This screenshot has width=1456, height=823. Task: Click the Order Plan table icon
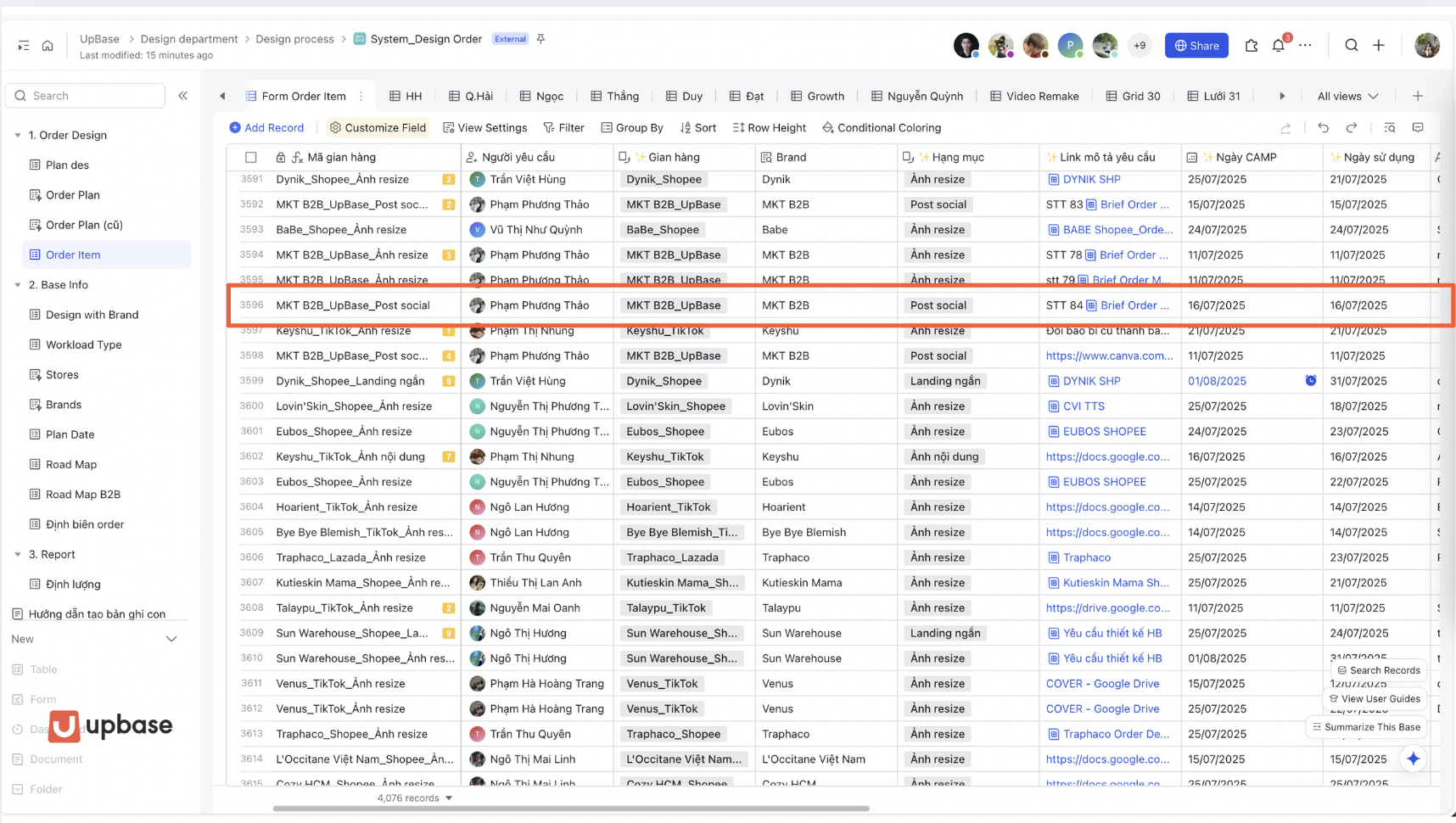coord(35,195)
